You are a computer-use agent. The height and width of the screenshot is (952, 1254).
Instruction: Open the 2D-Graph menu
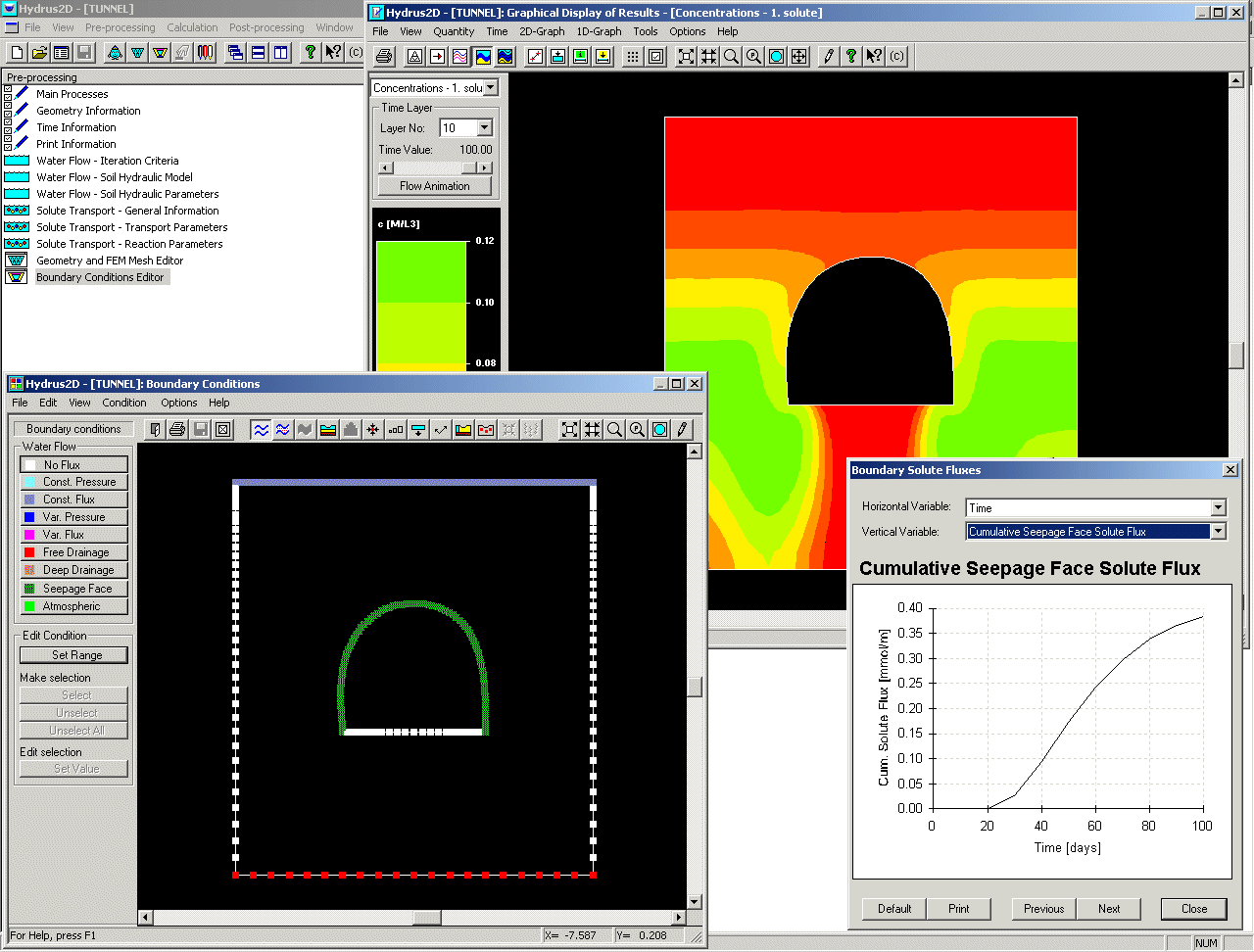pos(542,31)
